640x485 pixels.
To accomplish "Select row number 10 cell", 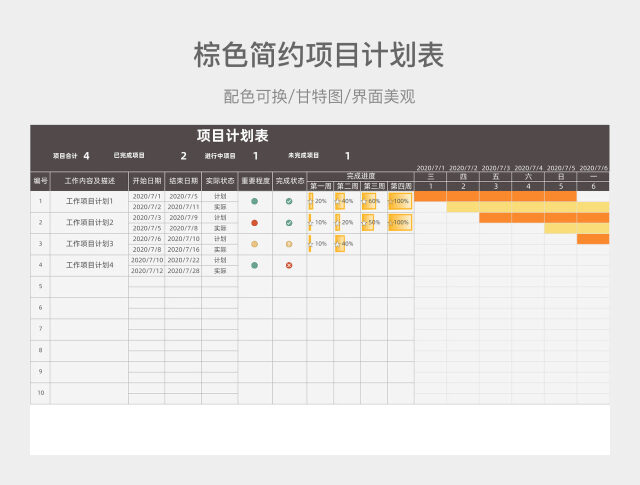I will point(40,393).
